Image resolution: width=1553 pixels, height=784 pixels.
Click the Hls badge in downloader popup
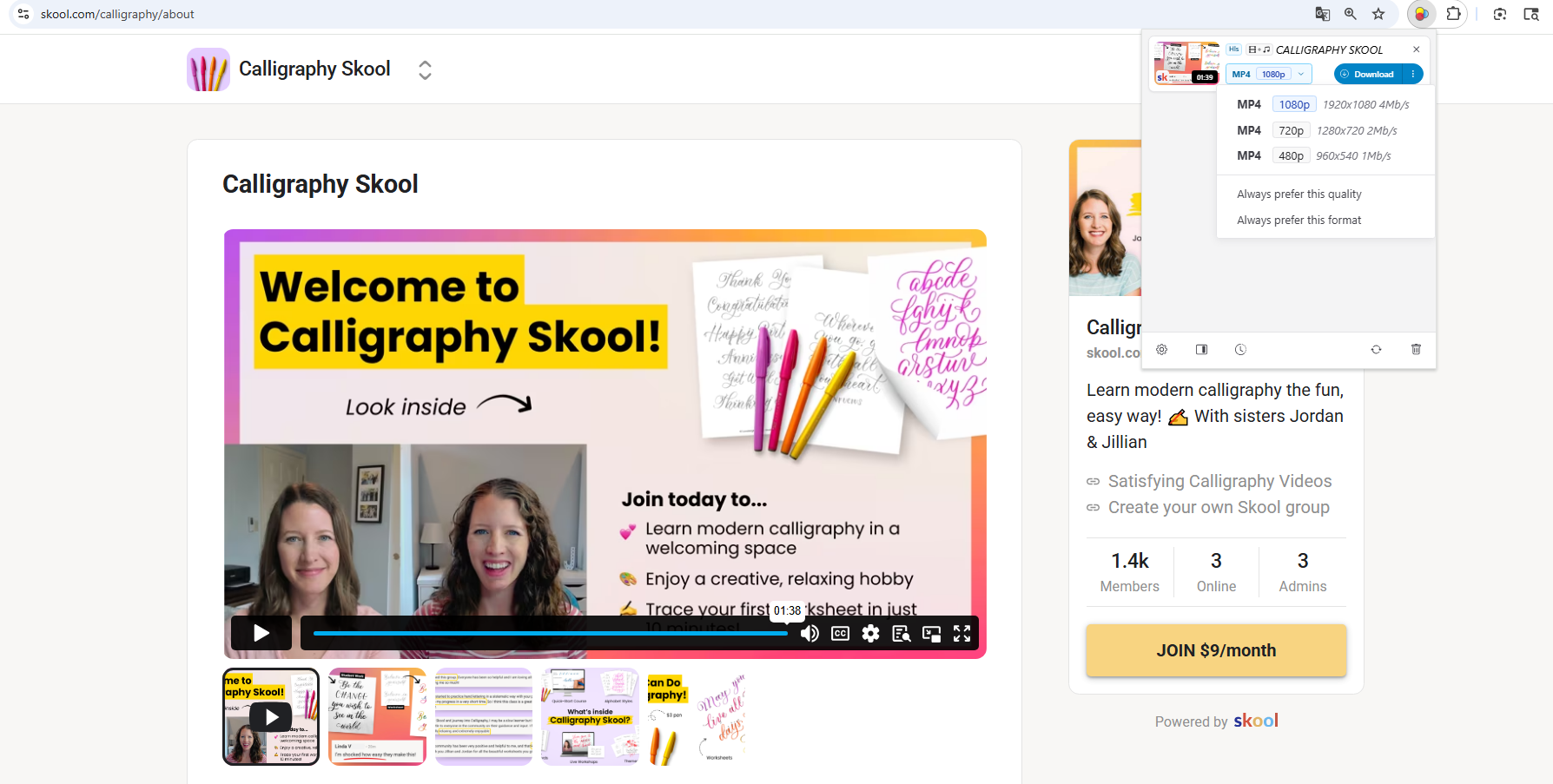click(x=1234, y=49)
